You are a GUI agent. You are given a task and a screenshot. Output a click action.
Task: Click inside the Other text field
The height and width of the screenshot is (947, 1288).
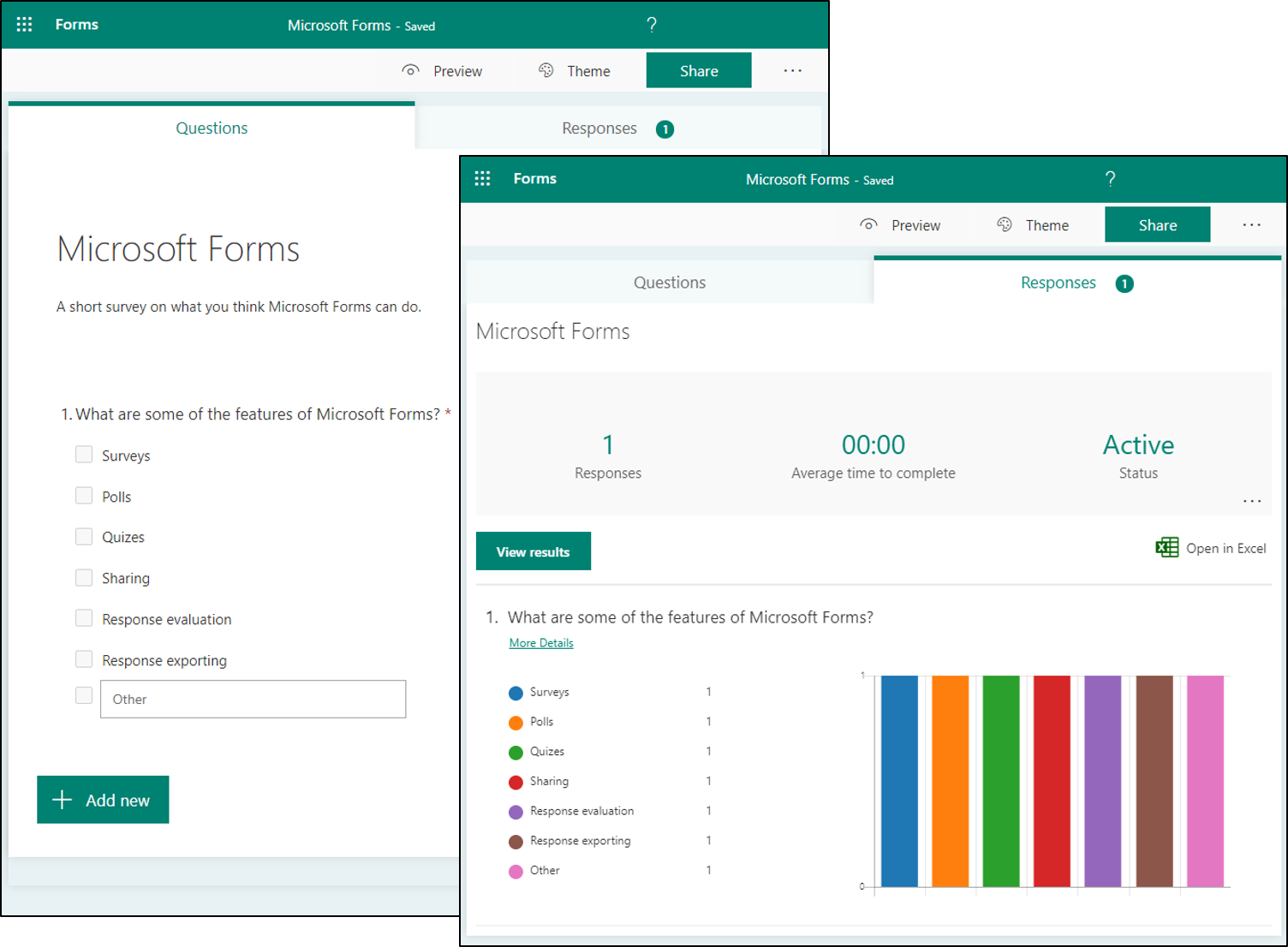(x=253, y=699)
